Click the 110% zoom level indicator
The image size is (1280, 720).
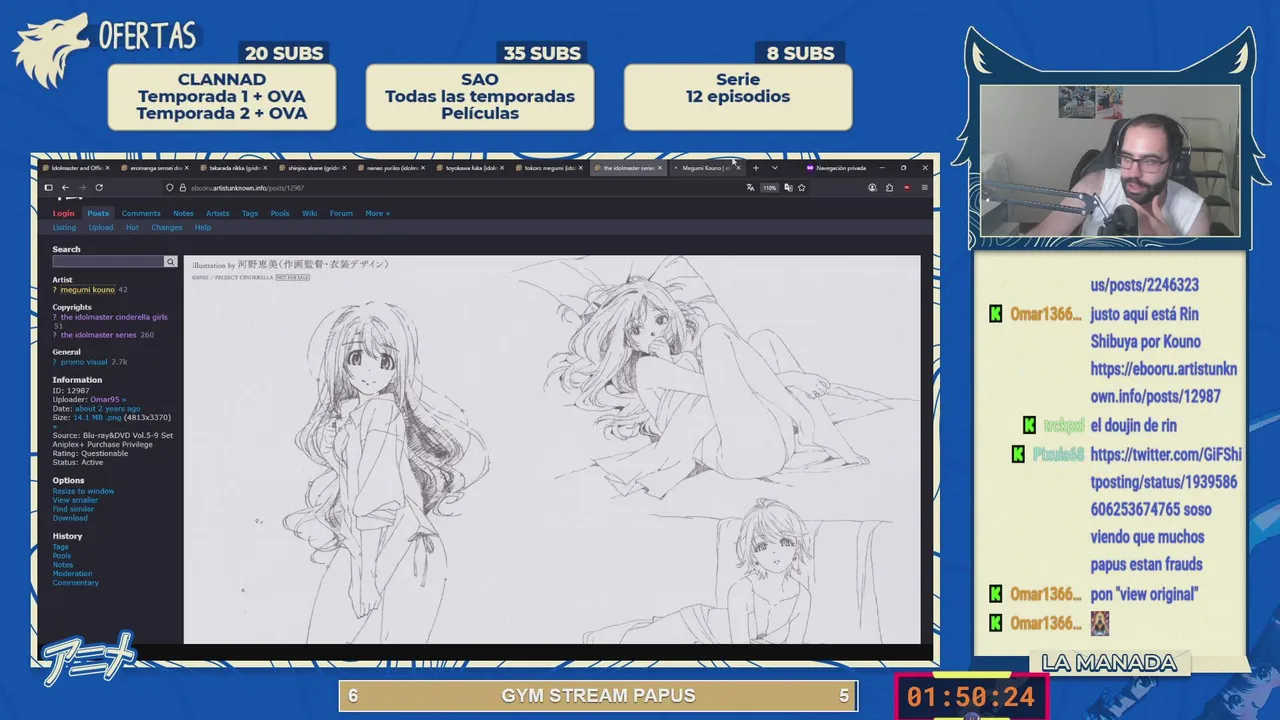pyautogui.click(x=769, y=187)
